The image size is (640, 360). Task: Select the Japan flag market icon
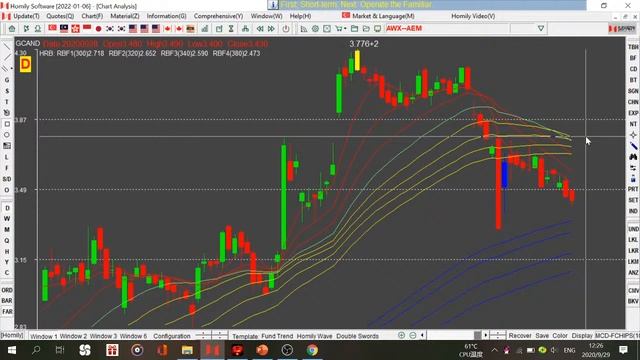coord(98,29)
